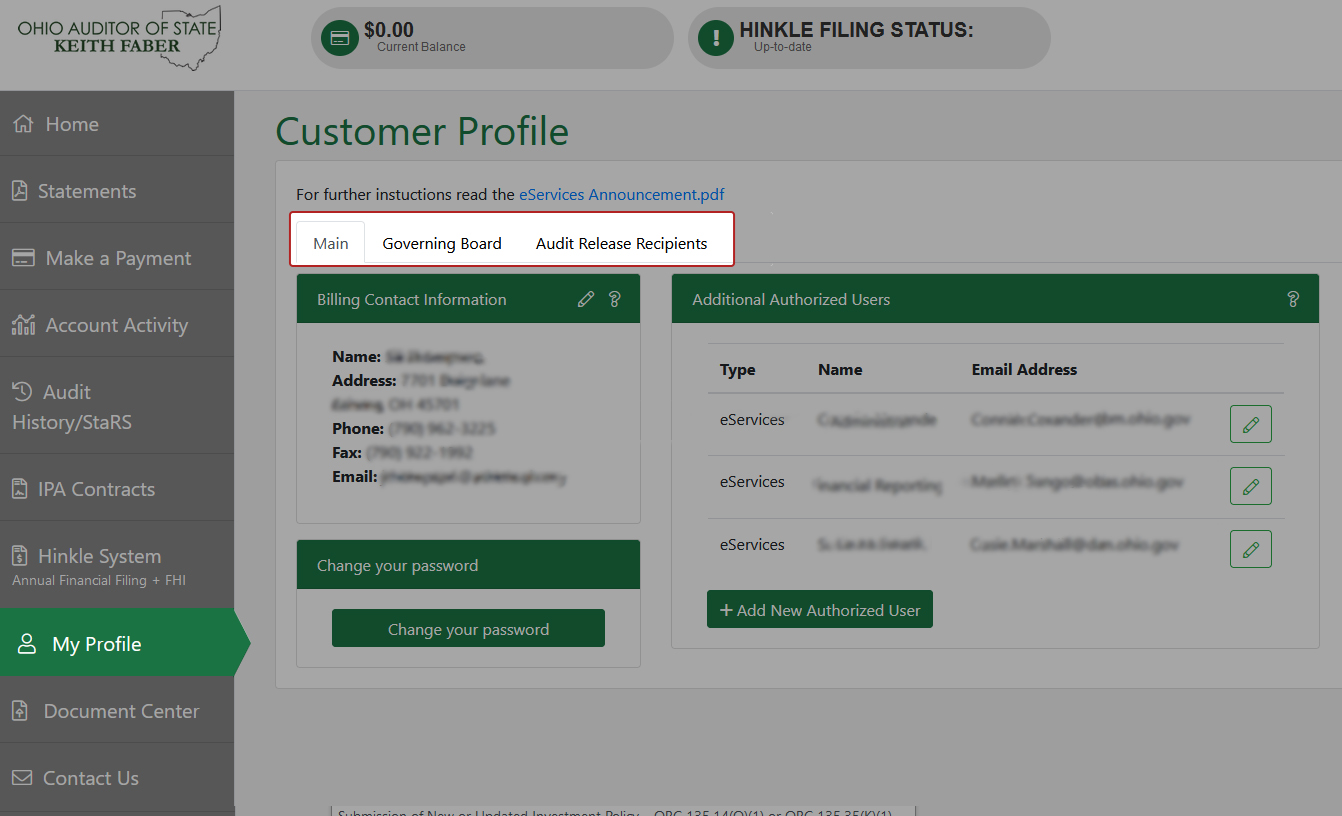The image size is (1342, 816).
Task: Open the Audit Release Recipients tab
Action: (621, 244)
